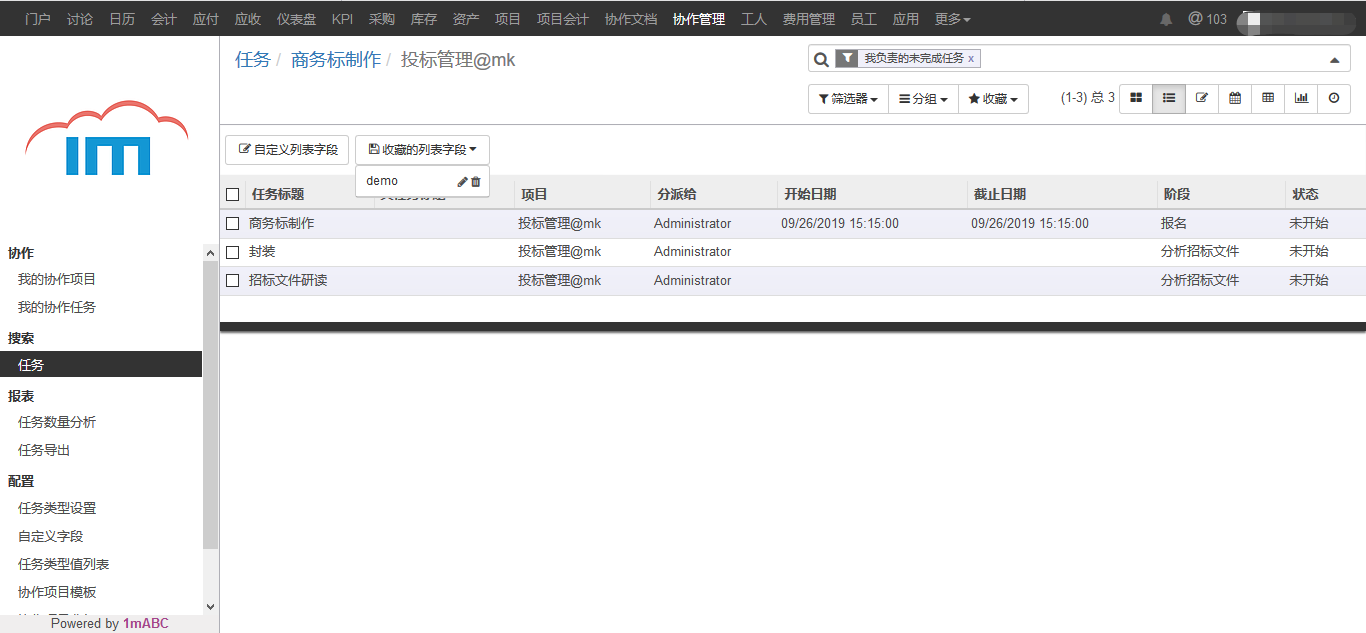Tick checkbox for 招标文件研读 row
Image resolution: width=1366 pixels, height=633 pixels.
tap(233, 281)
